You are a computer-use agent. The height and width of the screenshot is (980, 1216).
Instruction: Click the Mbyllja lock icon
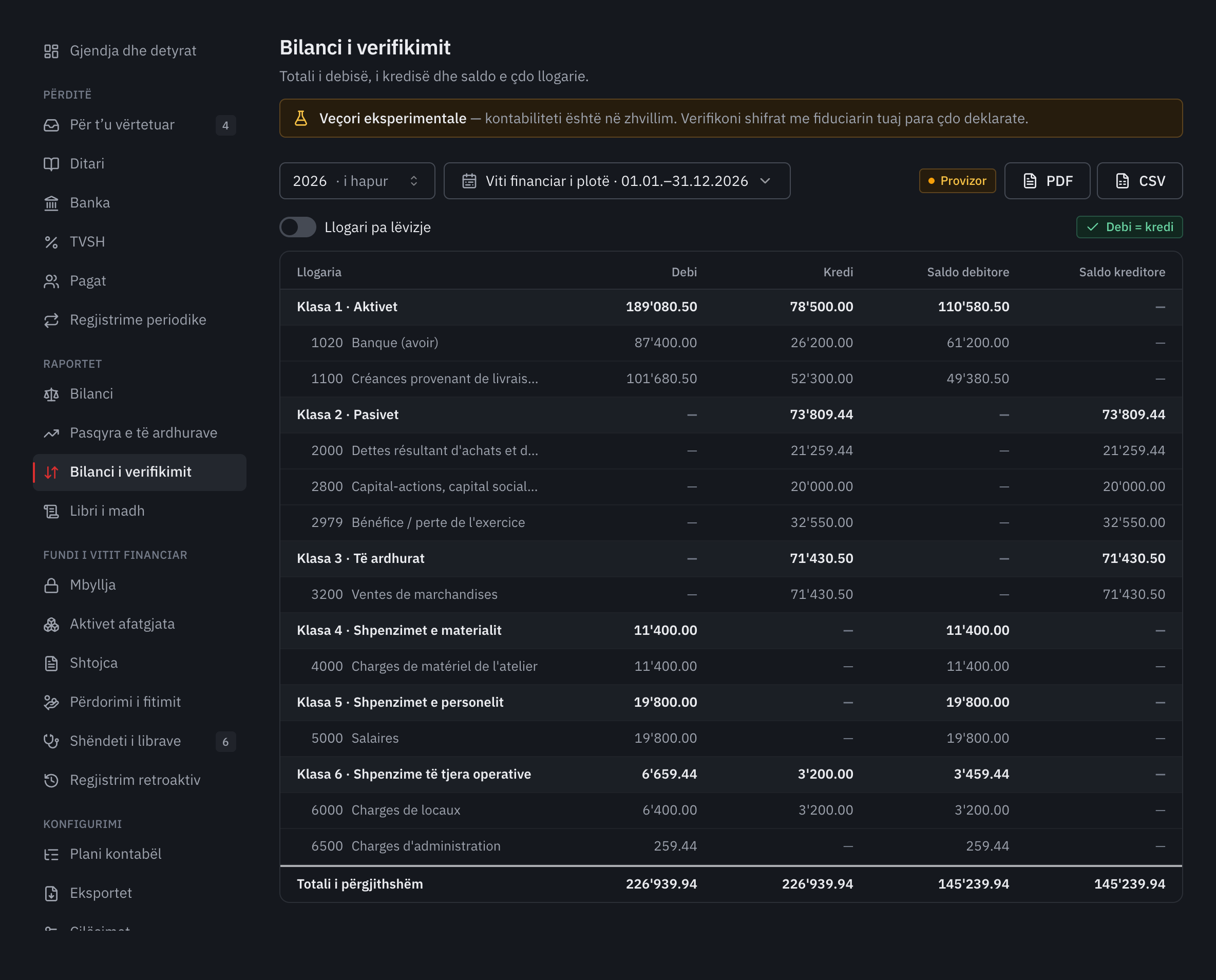pyautogui.click(x=51, y=586)
